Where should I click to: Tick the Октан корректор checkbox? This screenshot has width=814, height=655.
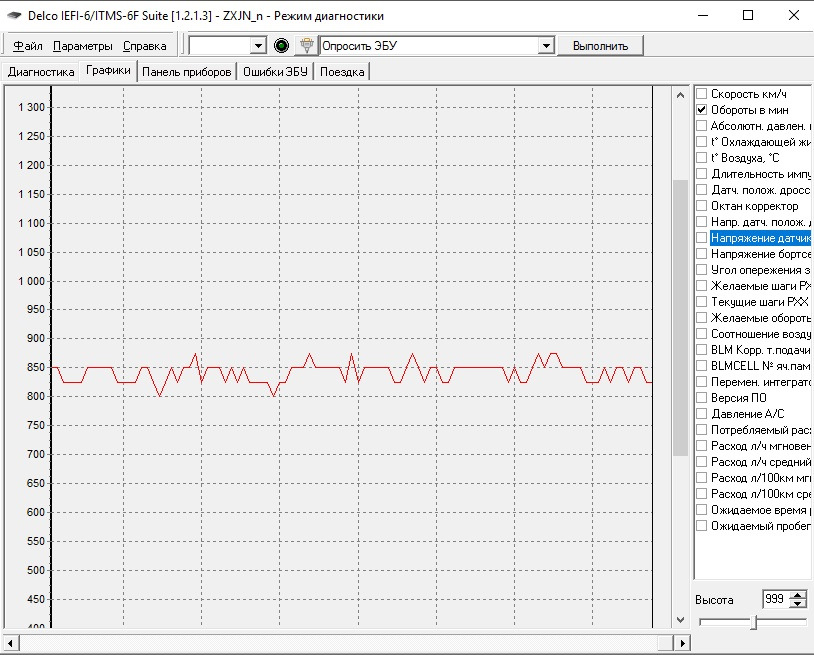click(x=701, y=206)
